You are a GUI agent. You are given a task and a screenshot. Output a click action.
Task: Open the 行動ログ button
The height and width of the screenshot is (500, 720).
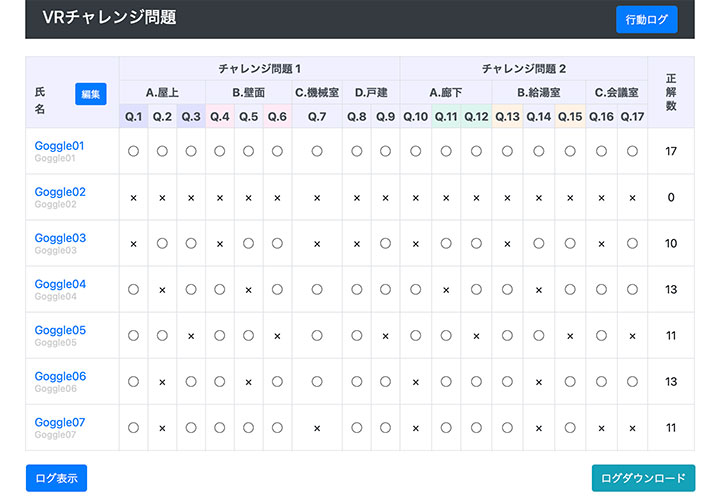coord(647,19)
